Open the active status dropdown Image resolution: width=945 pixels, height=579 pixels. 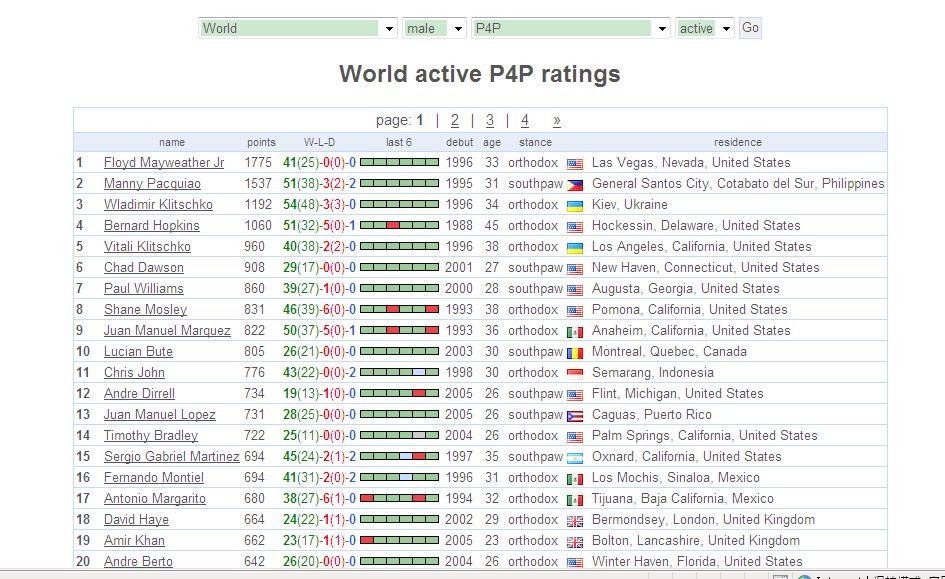[x=705, y=28]
